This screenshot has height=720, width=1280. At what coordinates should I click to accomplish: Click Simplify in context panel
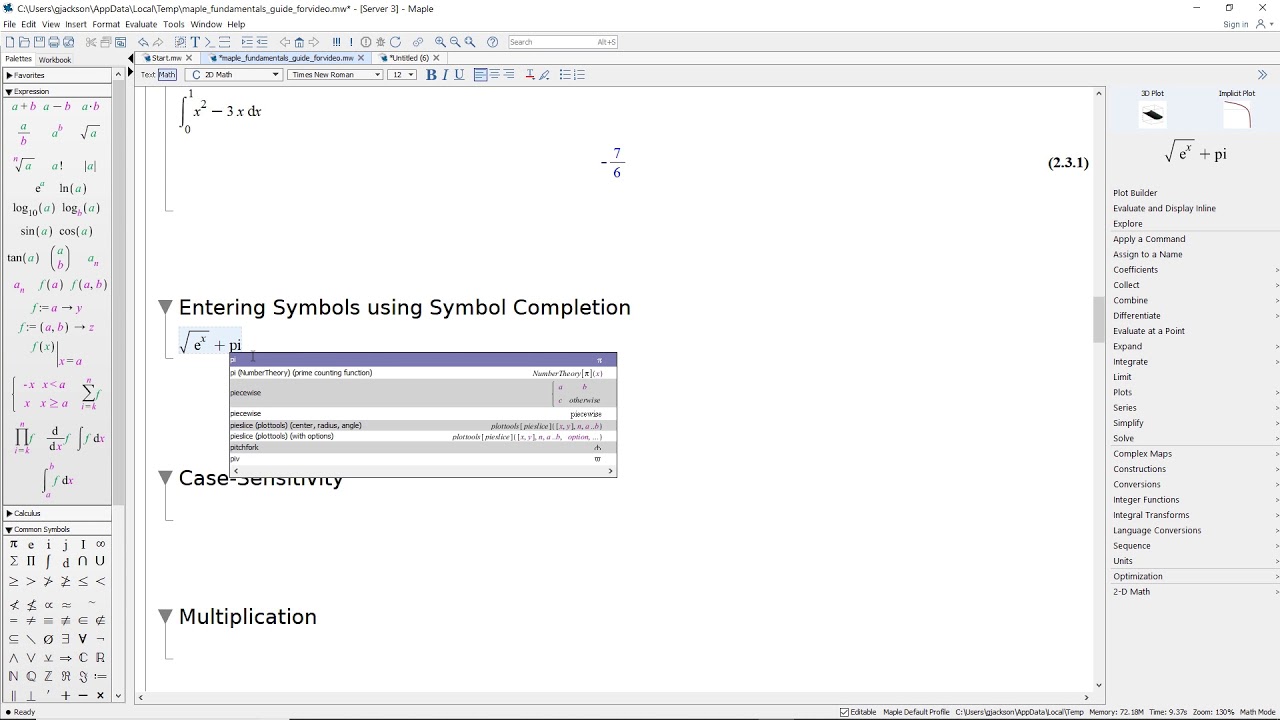[1128, 423]
